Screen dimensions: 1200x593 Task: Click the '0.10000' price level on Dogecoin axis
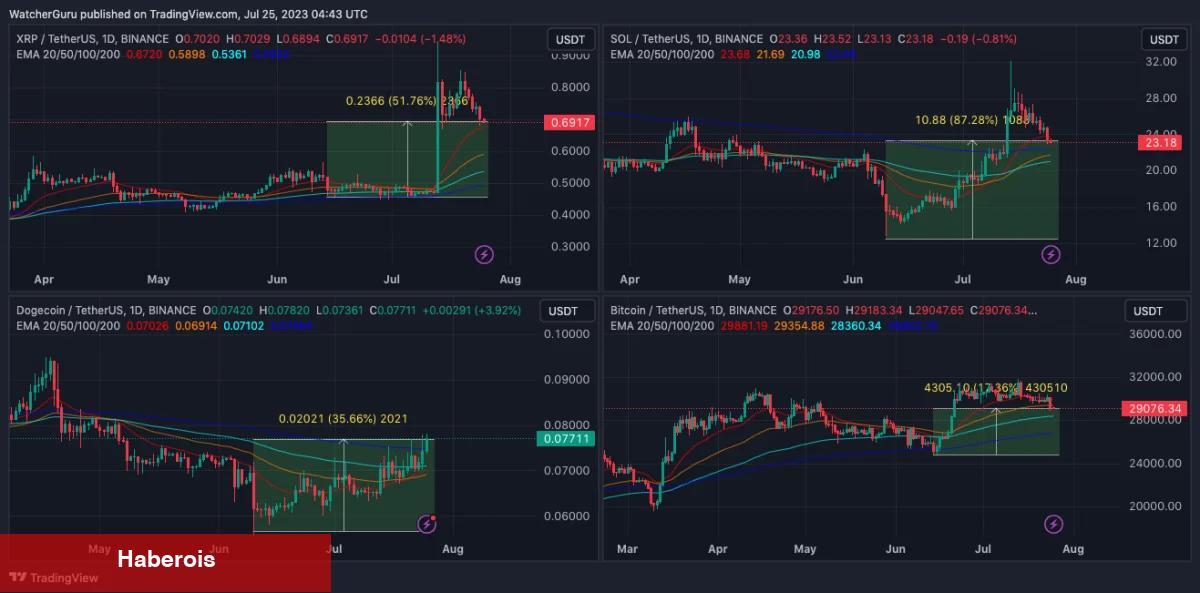[x=566, y=334]
